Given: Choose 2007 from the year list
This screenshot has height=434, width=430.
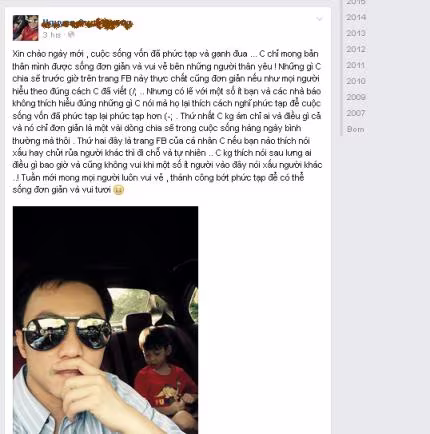Looking at the screenshot, I should pos(356,113).
